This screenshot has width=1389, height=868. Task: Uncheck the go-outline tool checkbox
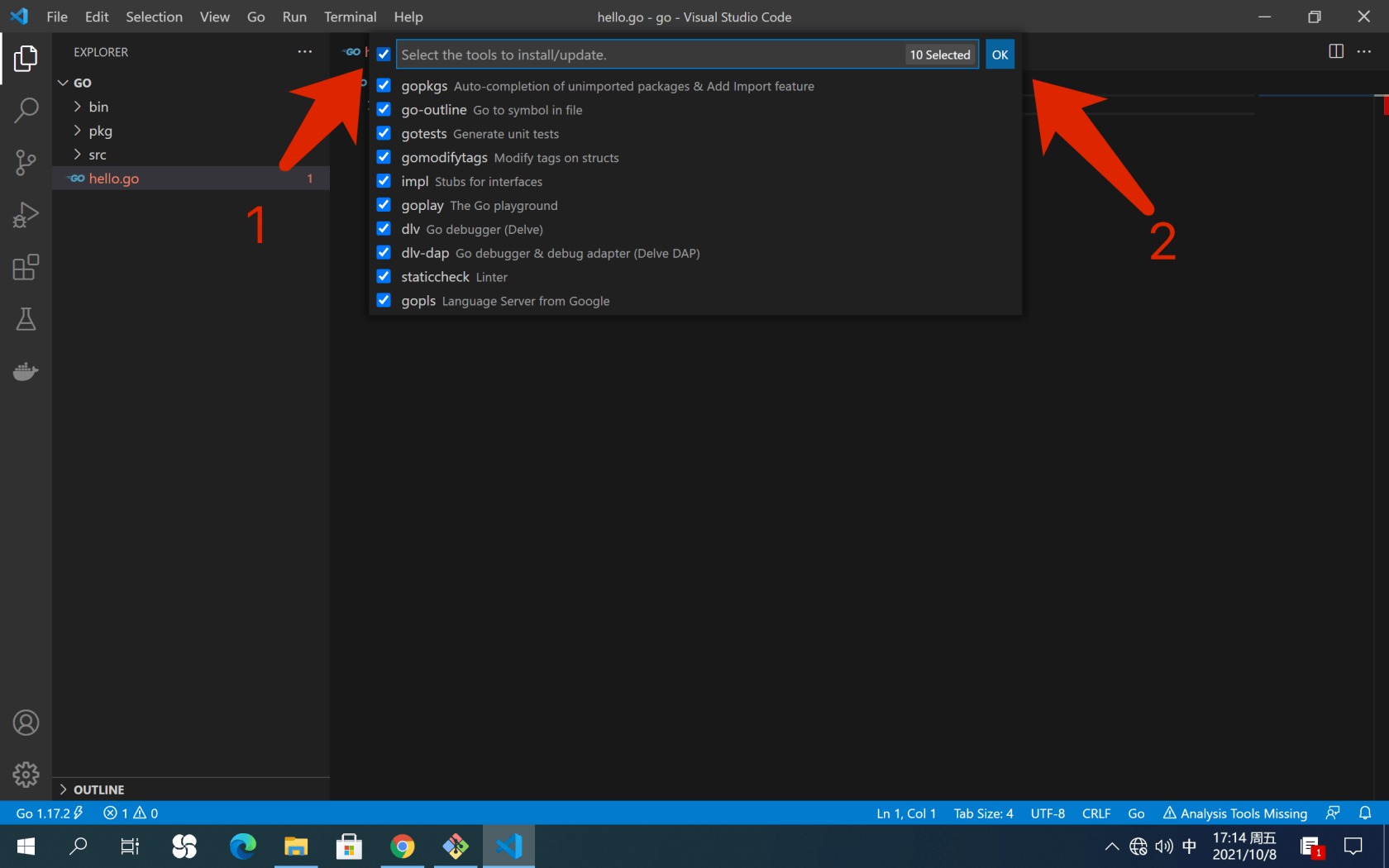point(384,109)
